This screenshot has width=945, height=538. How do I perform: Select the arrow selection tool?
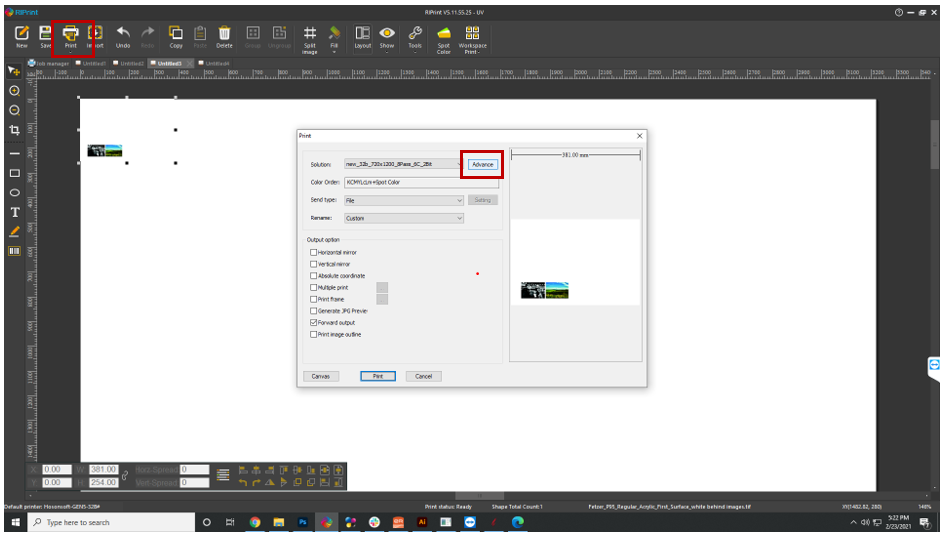(x=14, y=72)
